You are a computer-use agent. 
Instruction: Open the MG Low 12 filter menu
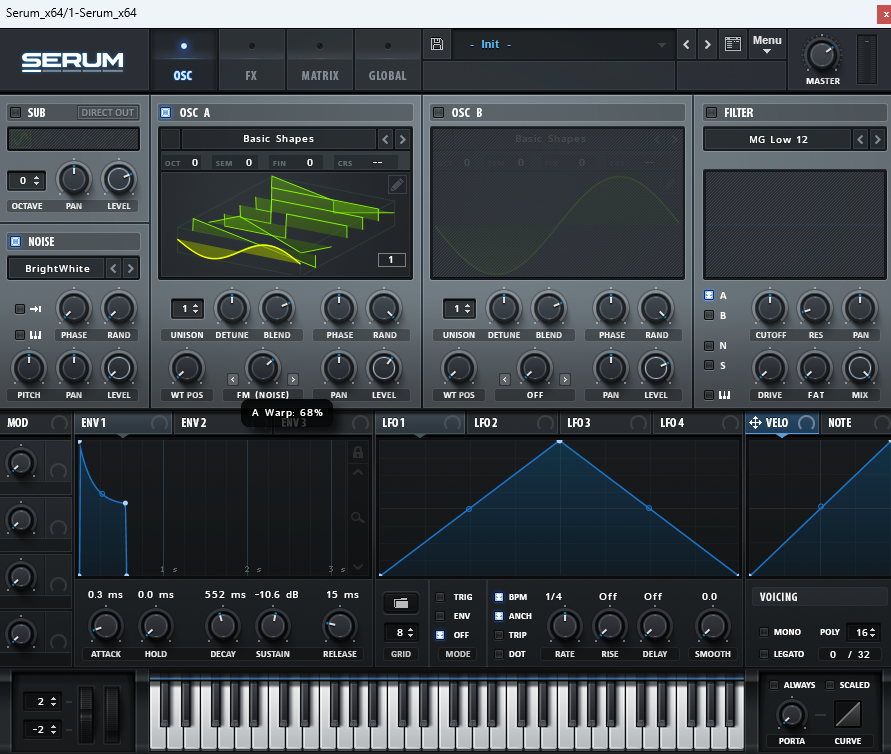778,139
